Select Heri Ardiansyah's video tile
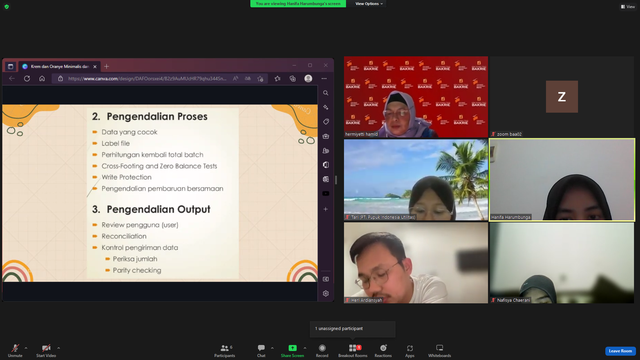 coord(416,263)
